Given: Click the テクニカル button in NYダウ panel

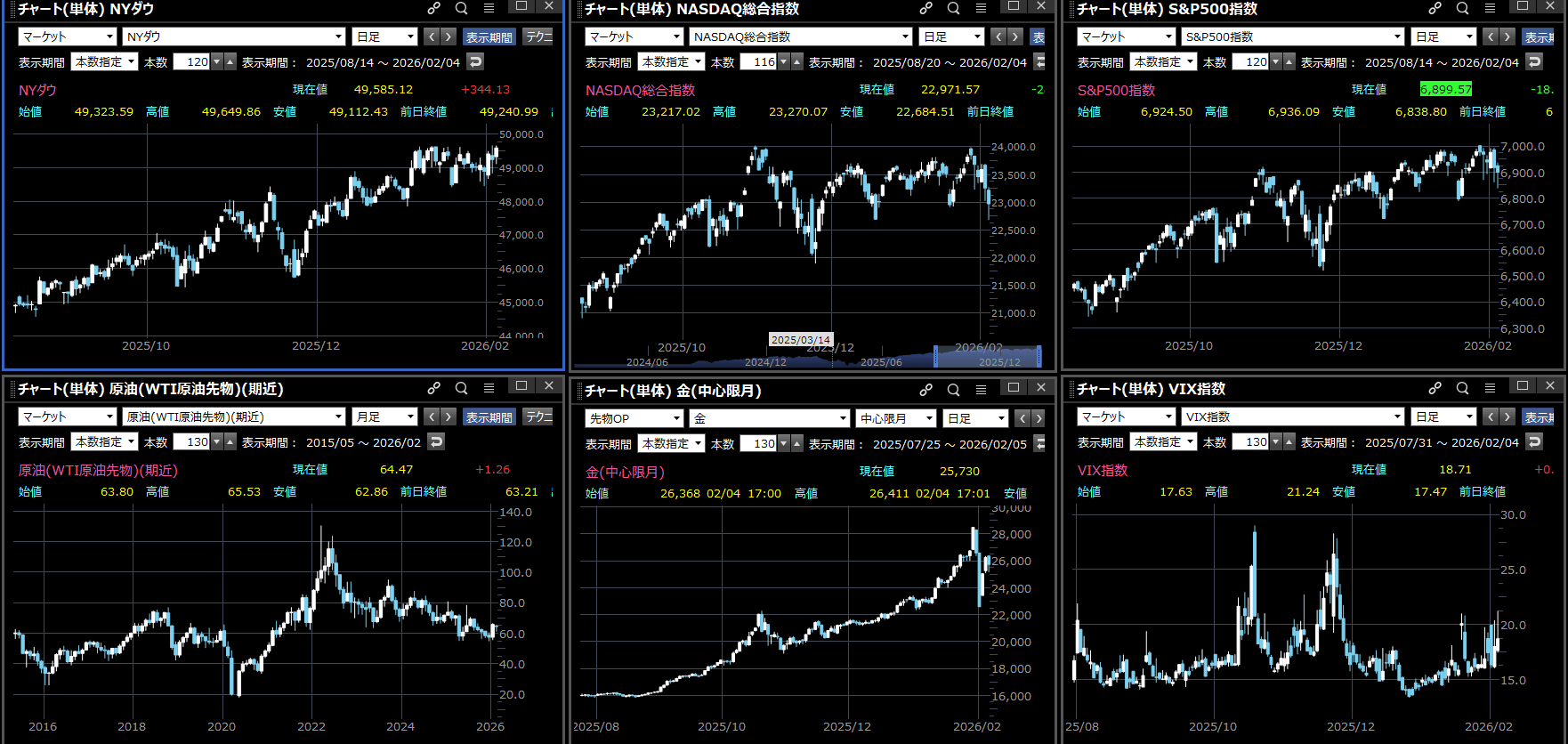Looking at the screenshot, I should click(x=539, y=36).
